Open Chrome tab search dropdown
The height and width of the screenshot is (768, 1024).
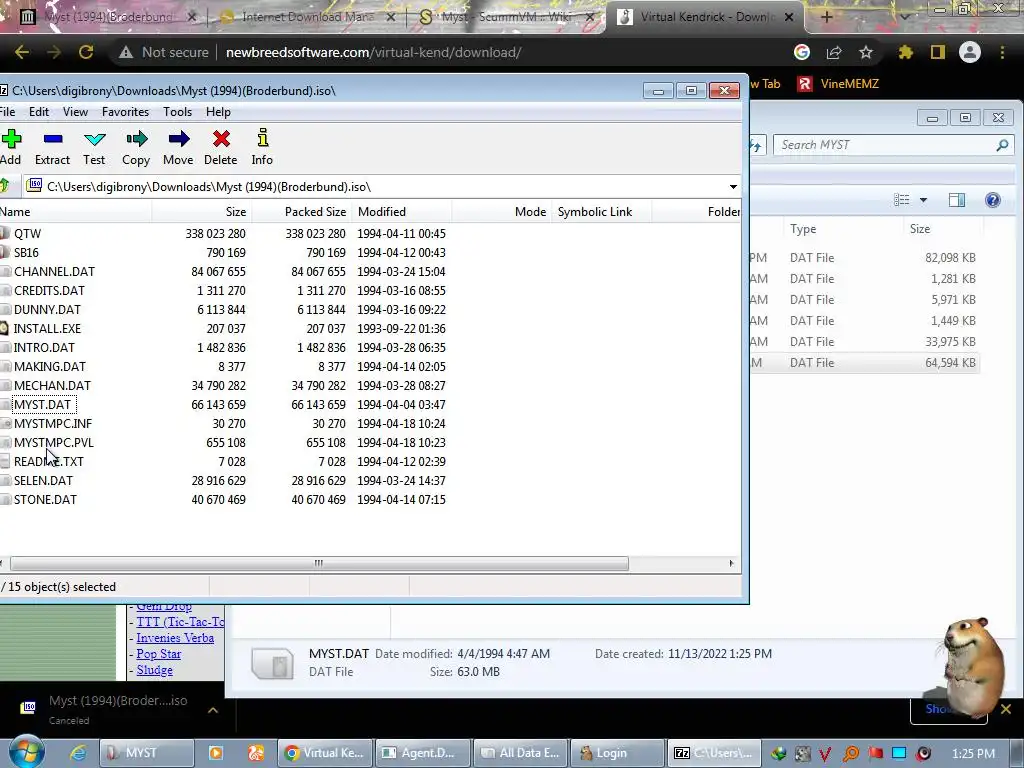click(x=905, y=17)
